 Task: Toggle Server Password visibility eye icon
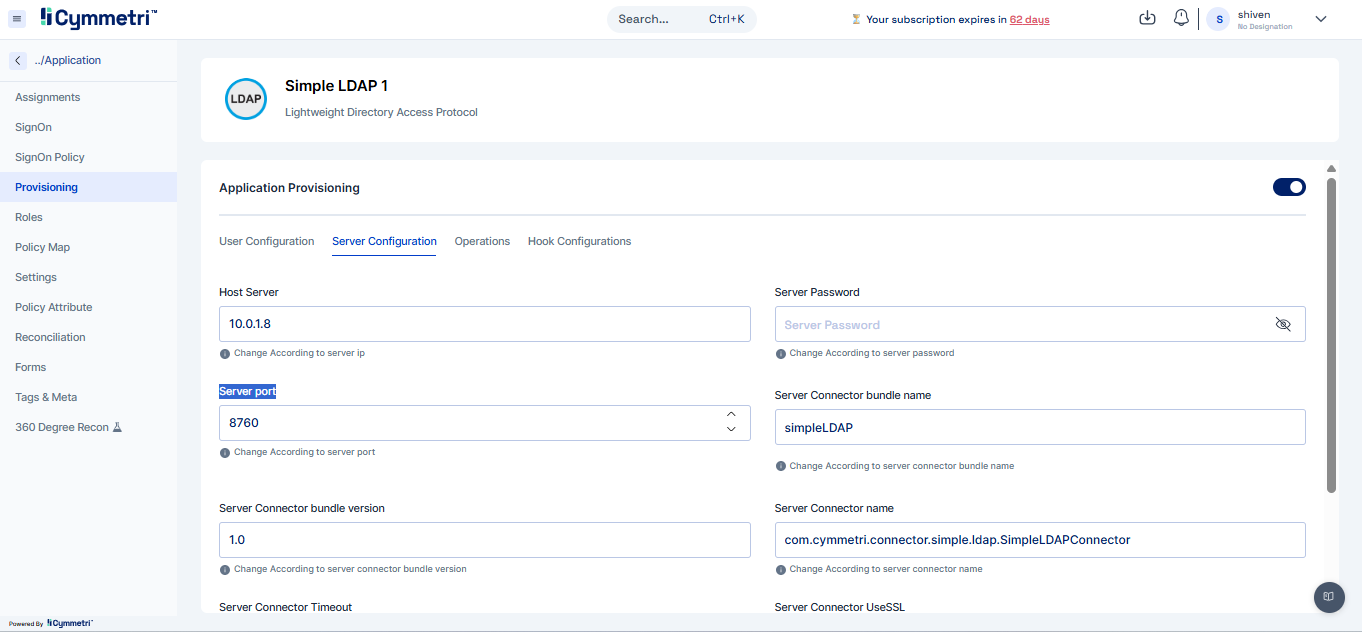coord(1283,324)
